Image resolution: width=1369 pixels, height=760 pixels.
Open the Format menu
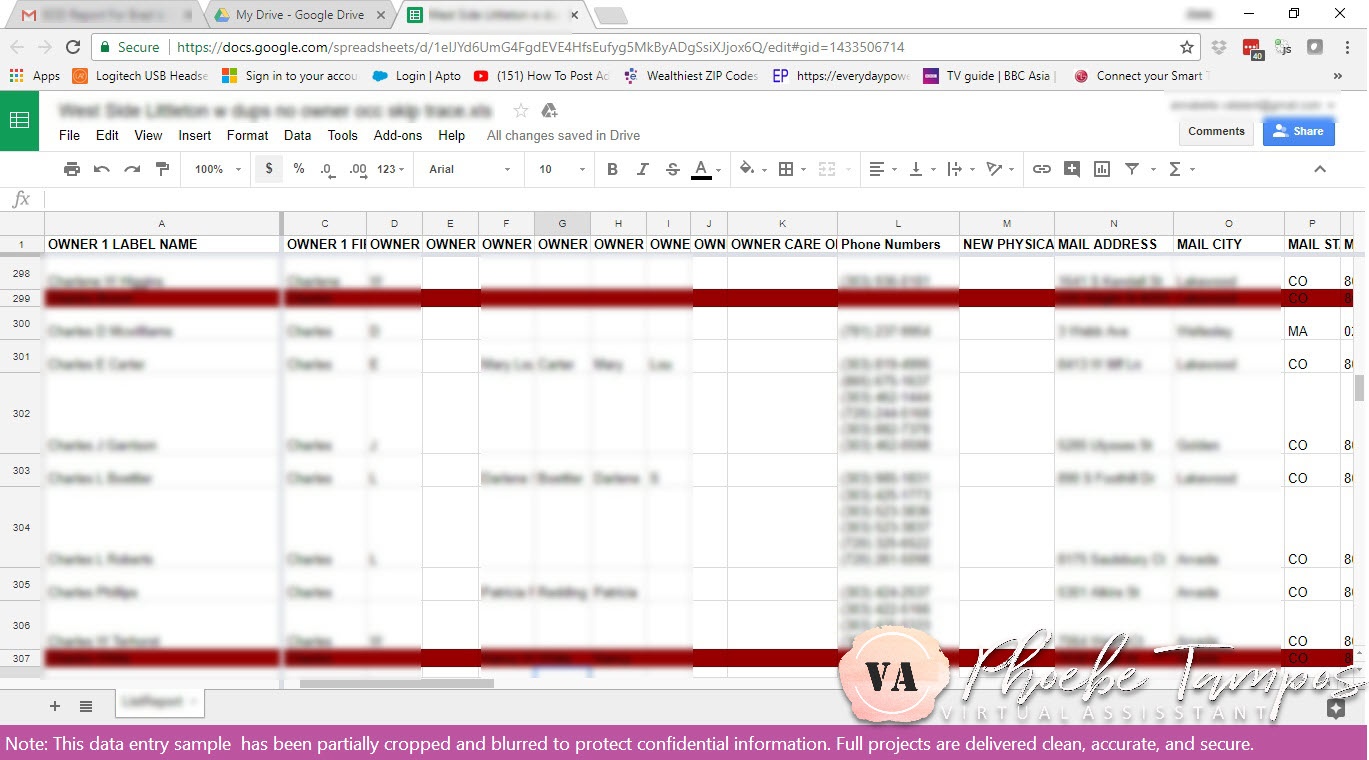point(247,135)
